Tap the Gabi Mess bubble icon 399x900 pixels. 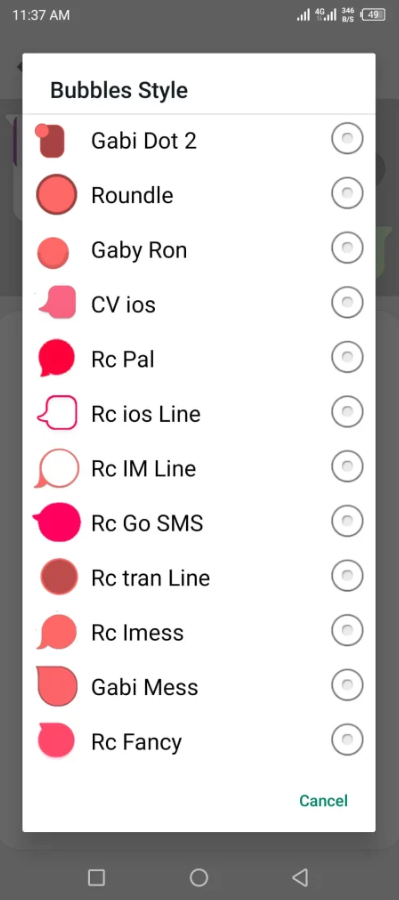point(56,686)
